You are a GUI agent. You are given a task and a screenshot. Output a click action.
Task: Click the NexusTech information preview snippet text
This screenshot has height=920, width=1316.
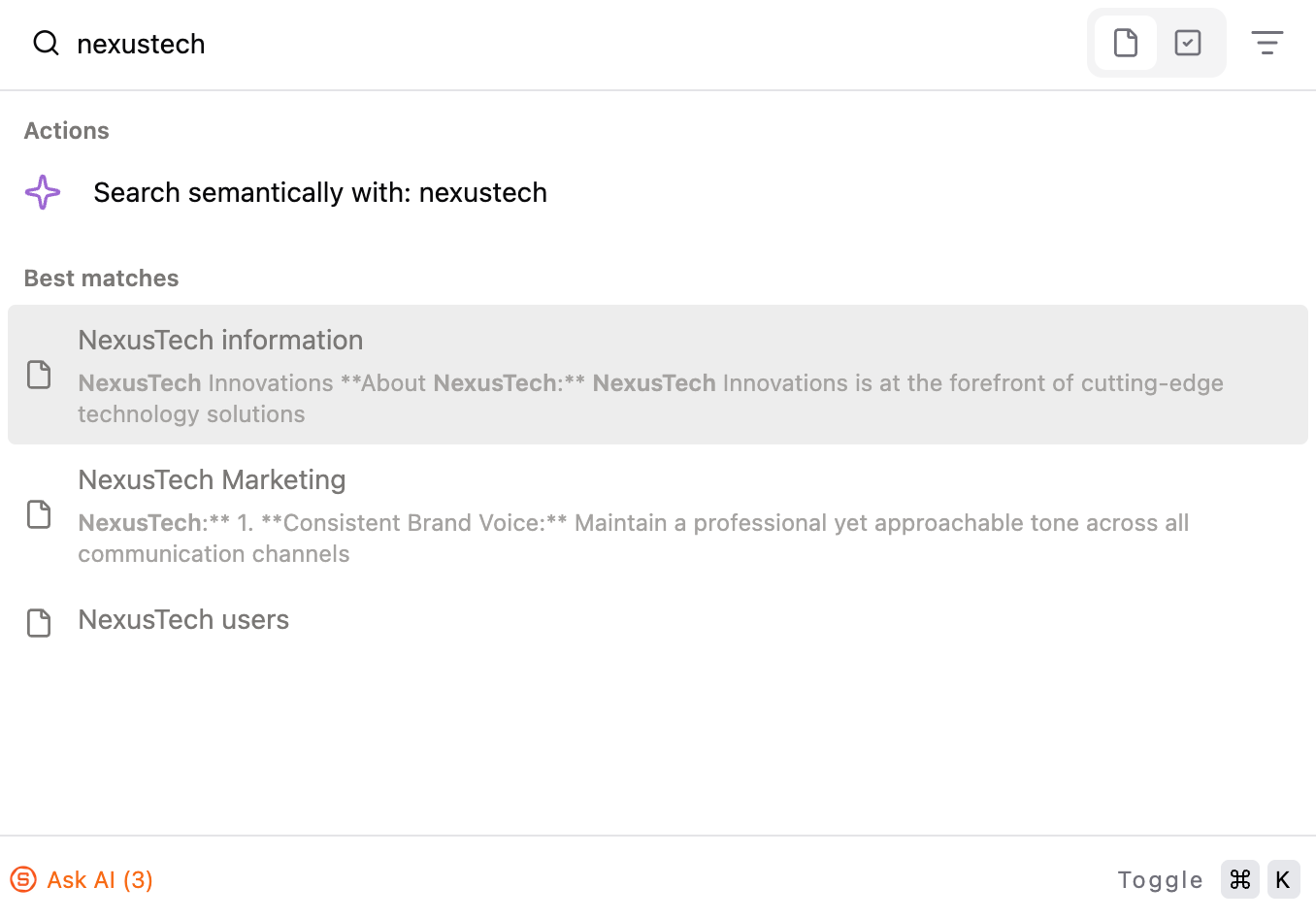(650, 398)
